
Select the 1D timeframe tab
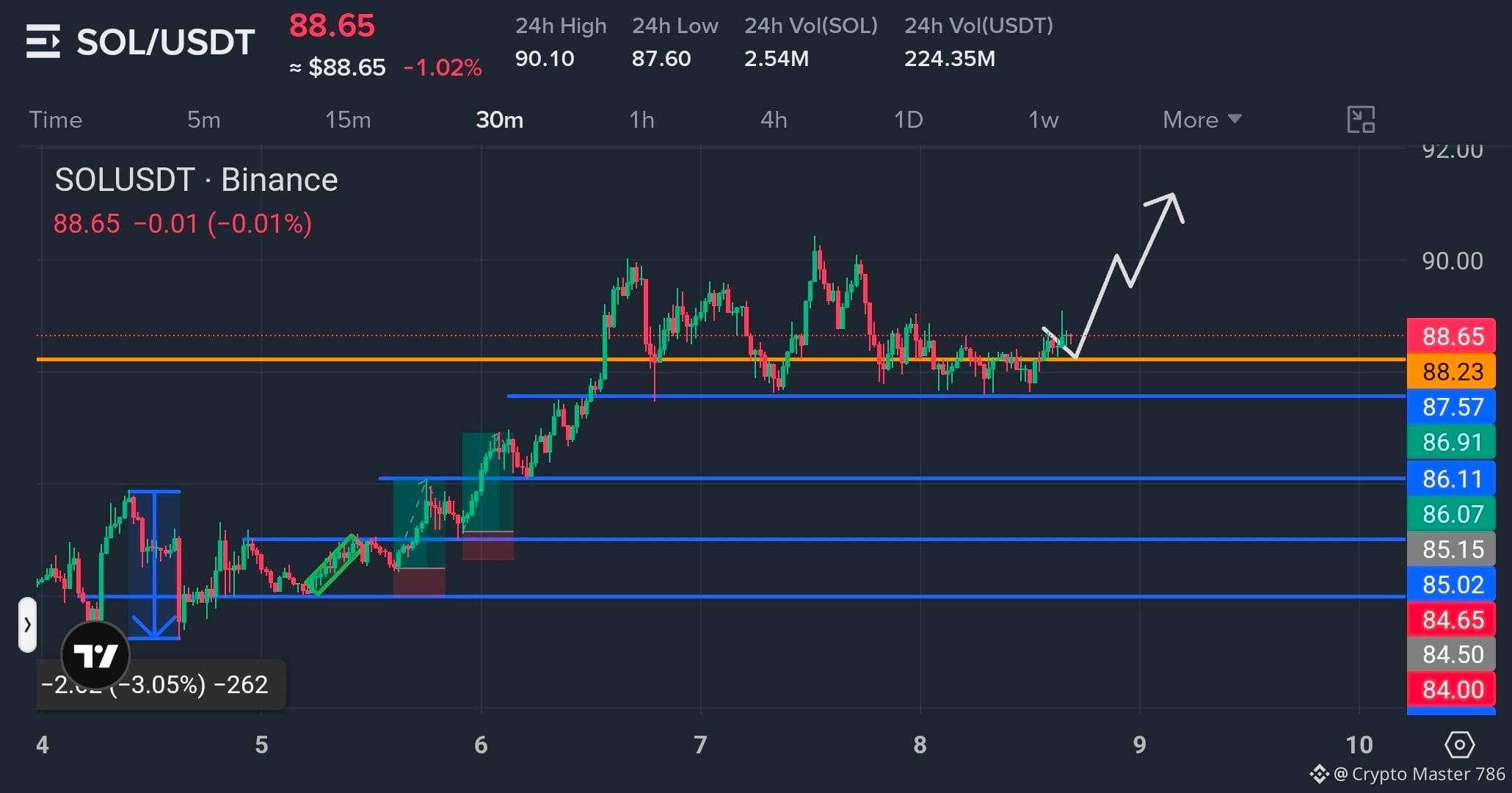click(x=908, y=120)
